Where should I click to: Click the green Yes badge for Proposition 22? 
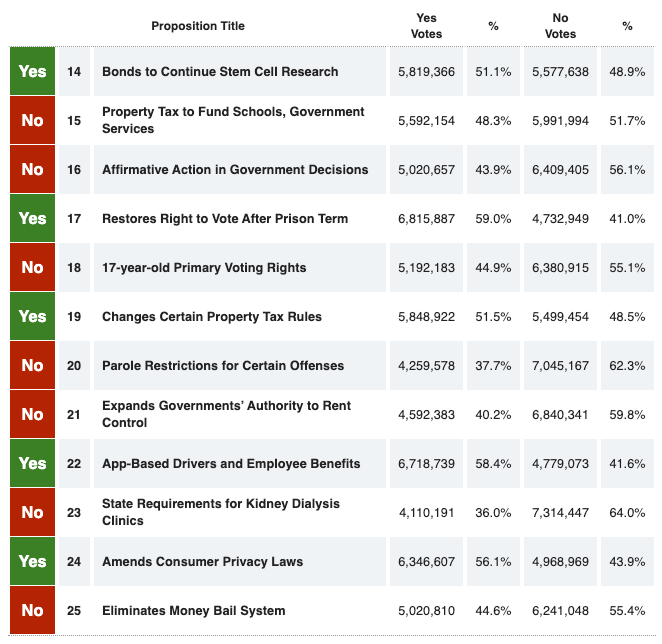32,463
